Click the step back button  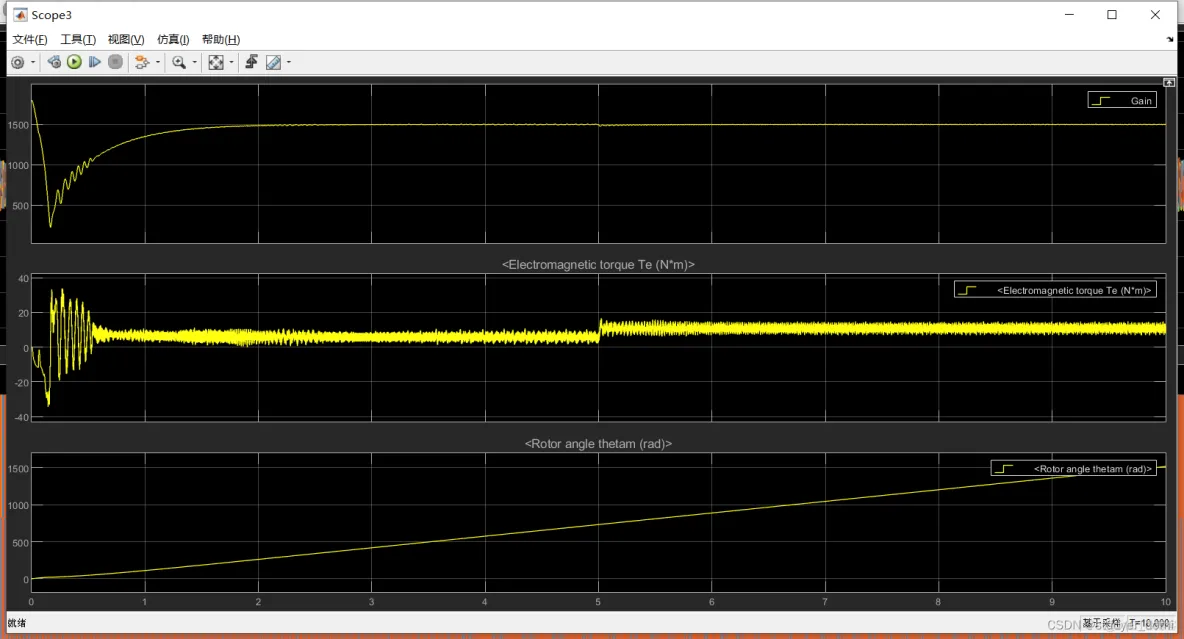pyautogui.click(x=54, y=62)
